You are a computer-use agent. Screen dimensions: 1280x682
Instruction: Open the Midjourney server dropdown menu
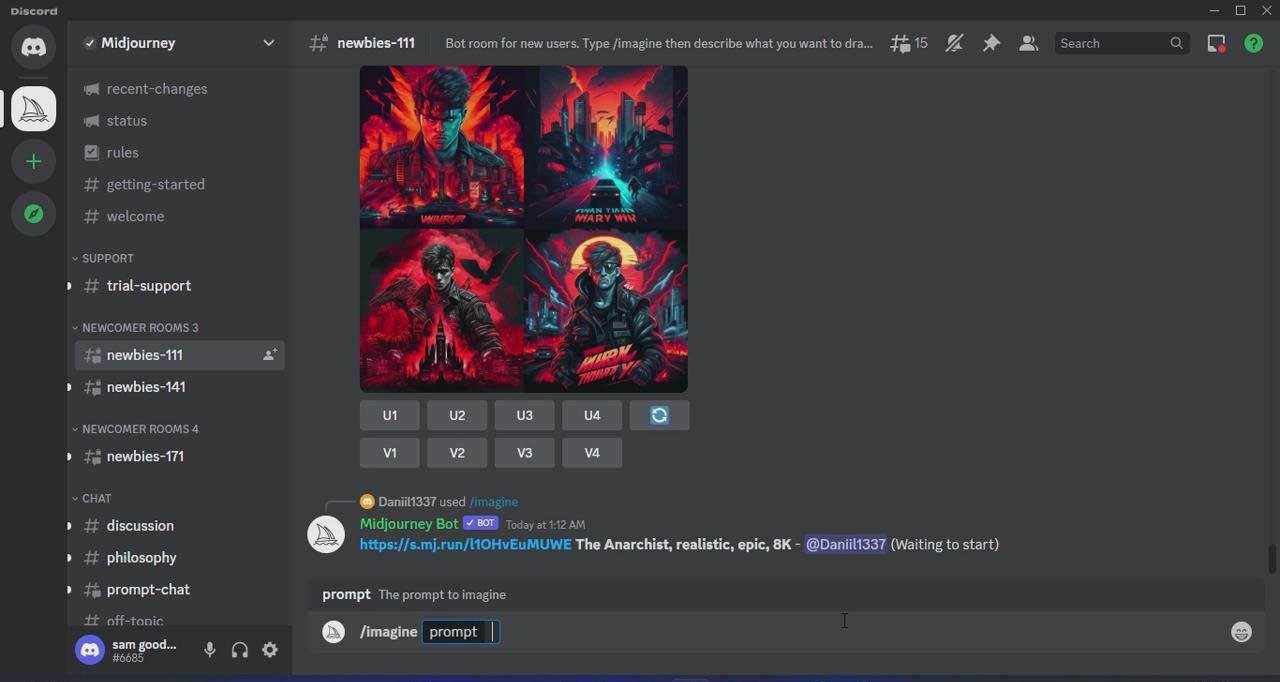tap(268, 43)
